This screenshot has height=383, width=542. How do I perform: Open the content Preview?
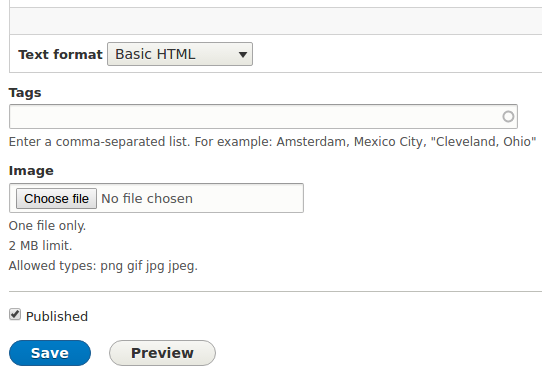(162, 353)
